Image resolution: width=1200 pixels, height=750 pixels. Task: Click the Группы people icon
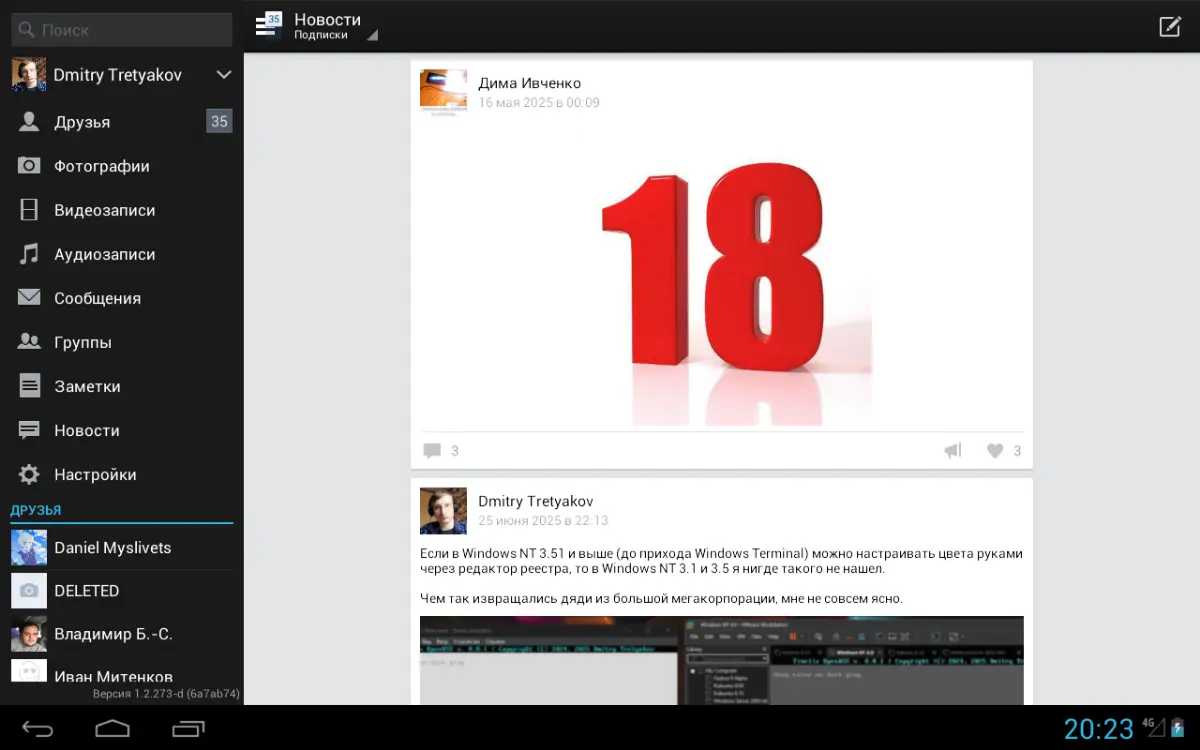(29, 342)
